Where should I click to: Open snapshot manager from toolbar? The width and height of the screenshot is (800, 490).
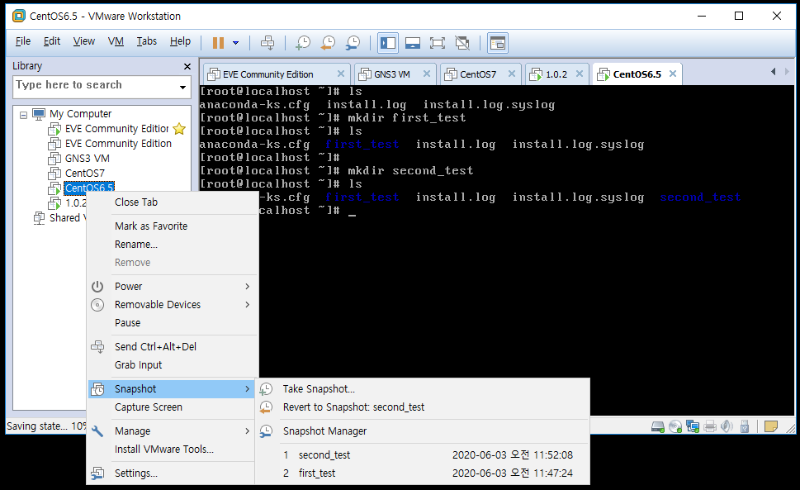(353, 42)
